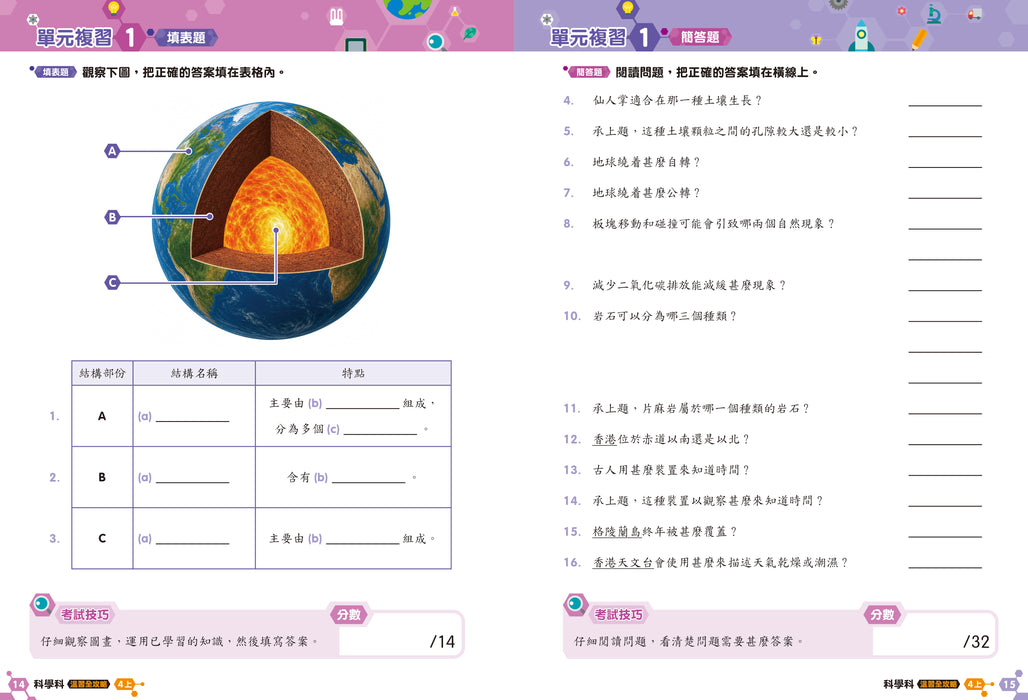1028x700 pixels.
Task: Click the magnifier icon beside the left 考試技巧
Action: pyautogui.click(x=43, y=604)
